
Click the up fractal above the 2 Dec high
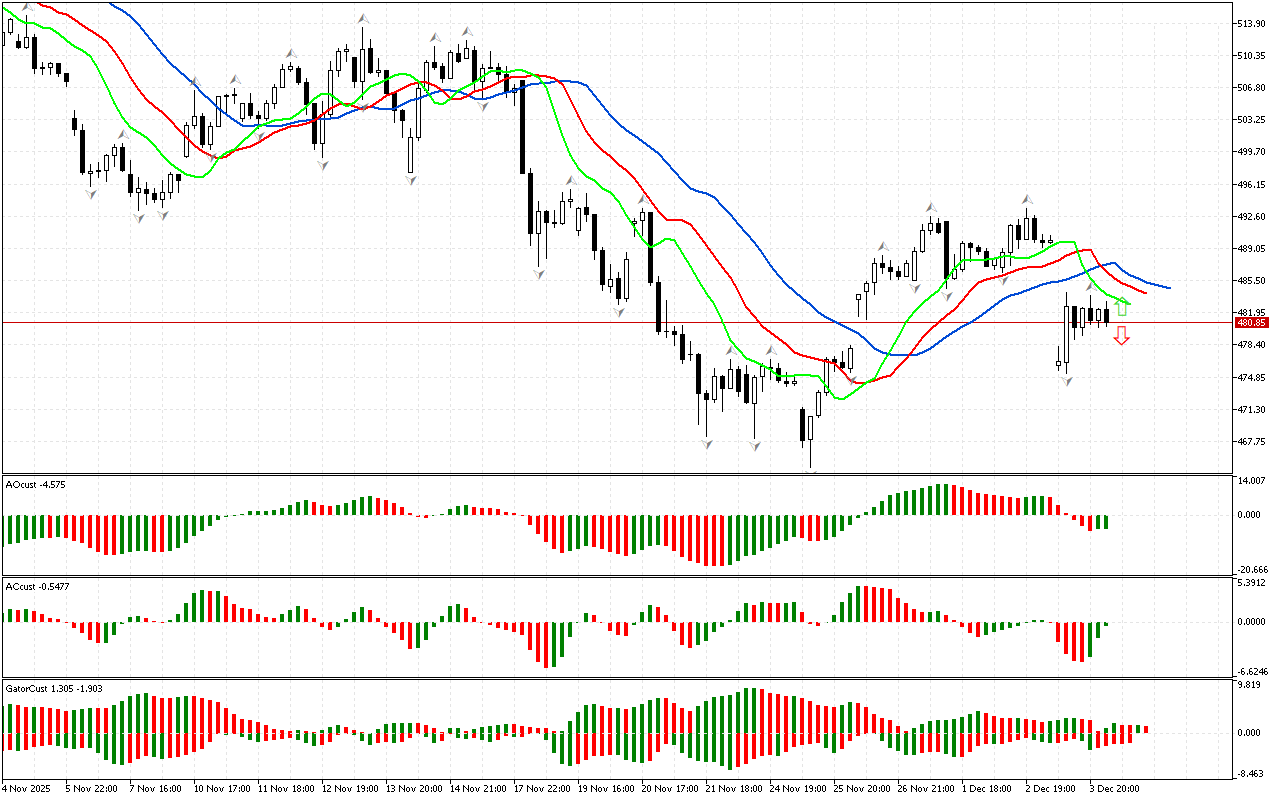(1025, 199)
